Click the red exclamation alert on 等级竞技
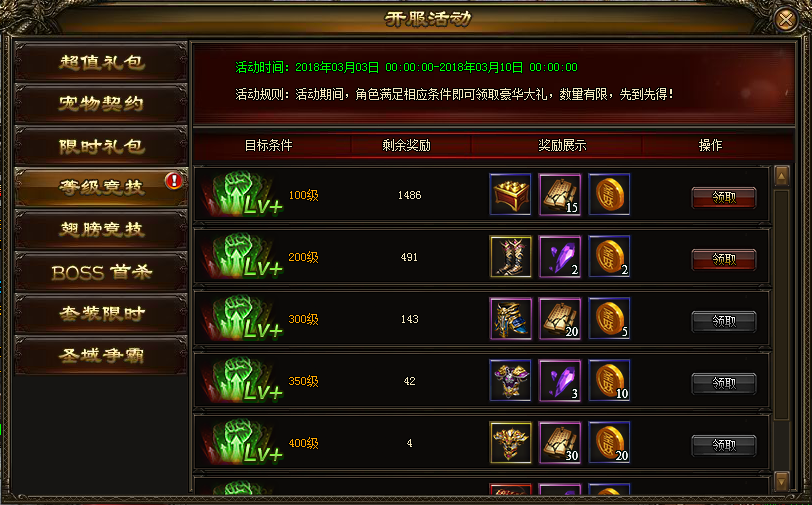This screenshot has height=505, width=812. tap(173, 181)
